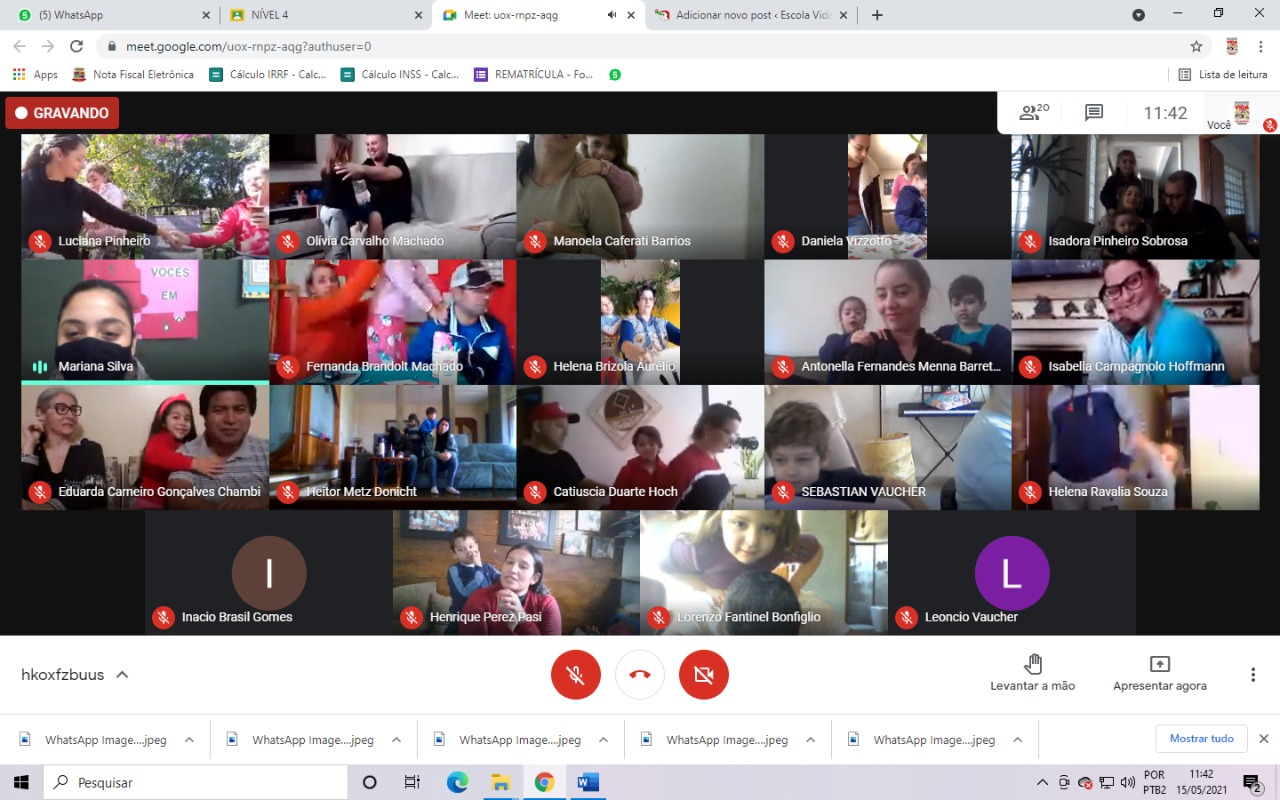Expand meeting details next to hkoxfzbuus
Viewport: 1280px width, 800px height.
[x=122, y=675]
